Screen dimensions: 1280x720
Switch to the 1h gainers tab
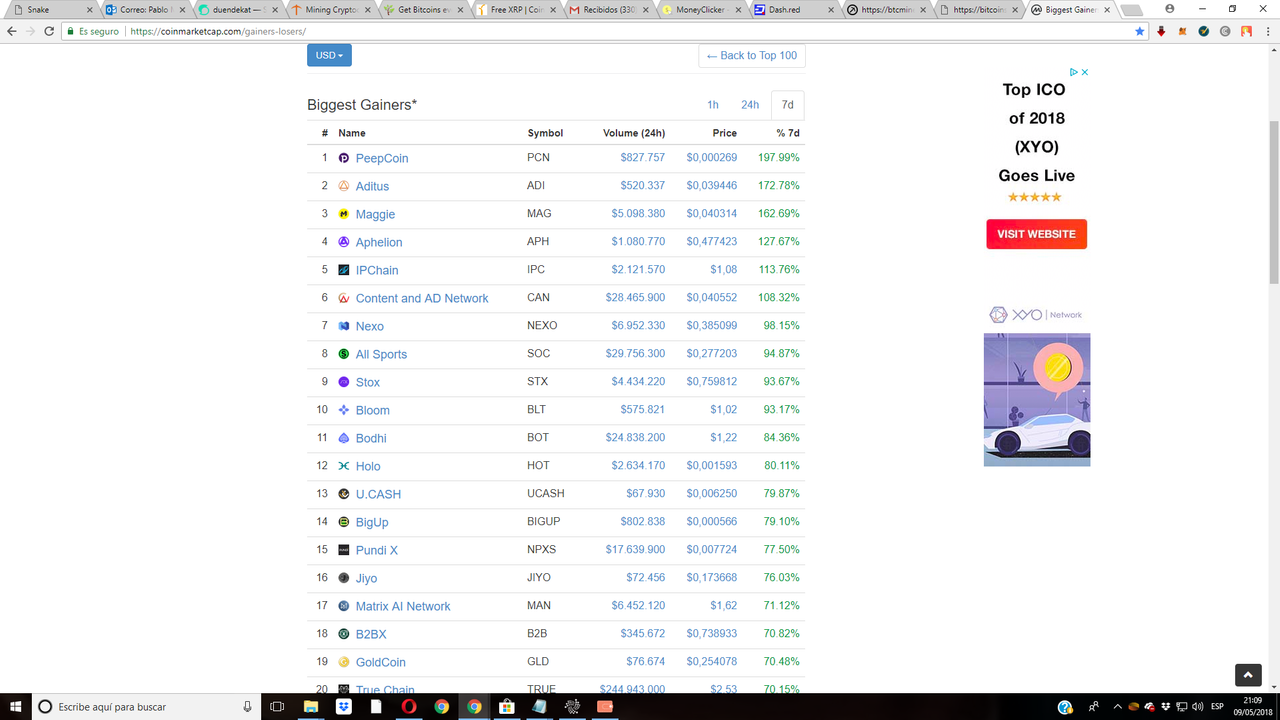click(x=713, y=105)
